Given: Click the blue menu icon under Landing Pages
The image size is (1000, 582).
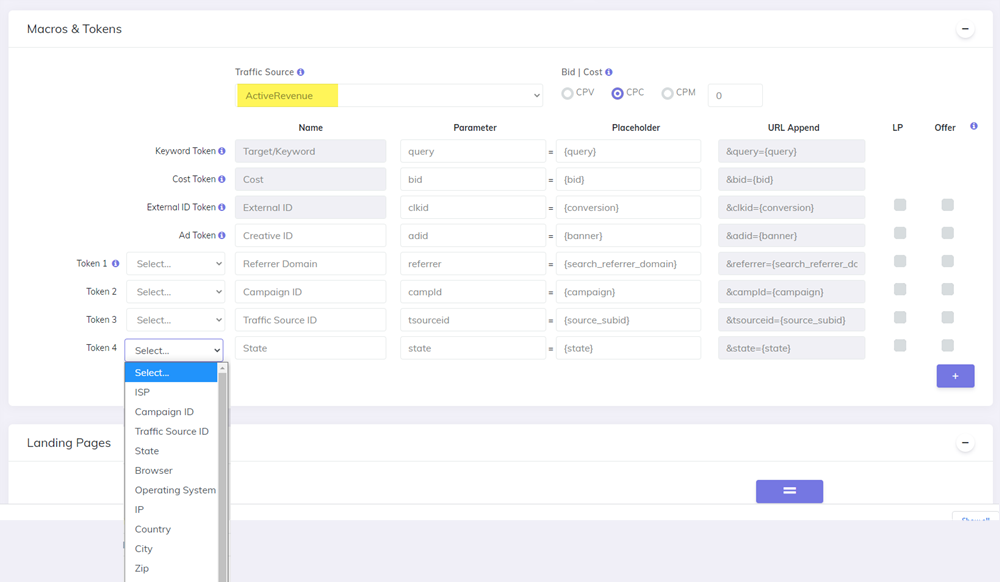Looking at the screenshot, I should (x=789, y=491).
